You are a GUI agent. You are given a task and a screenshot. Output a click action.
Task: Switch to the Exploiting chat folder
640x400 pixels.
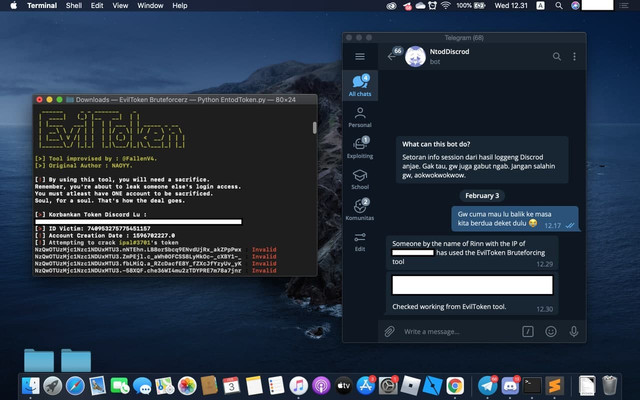[360, 148]
